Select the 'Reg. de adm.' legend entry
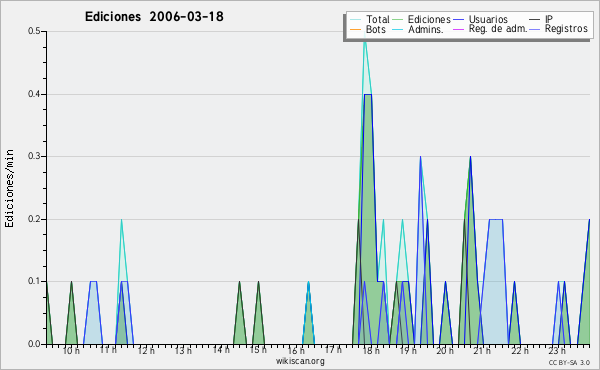Screen dimensions: 600x370 click(490, 29)
